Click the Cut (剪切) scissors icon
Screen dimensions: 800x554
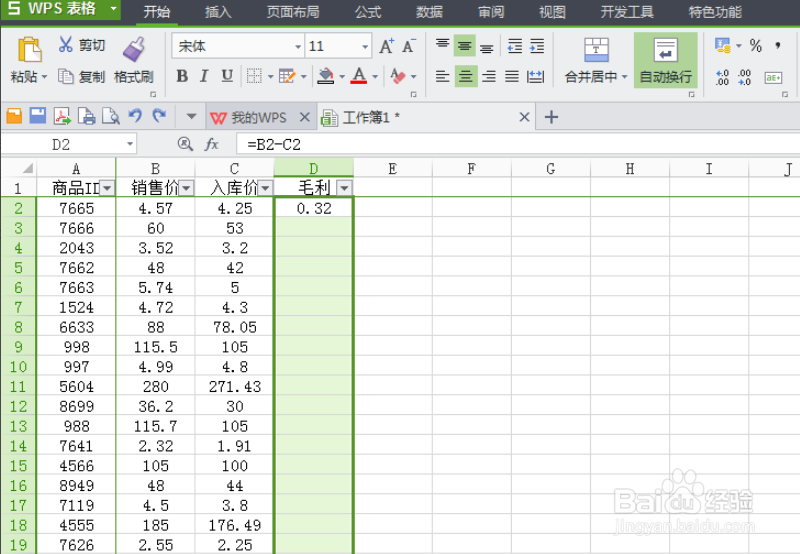(x=65, y=44)
